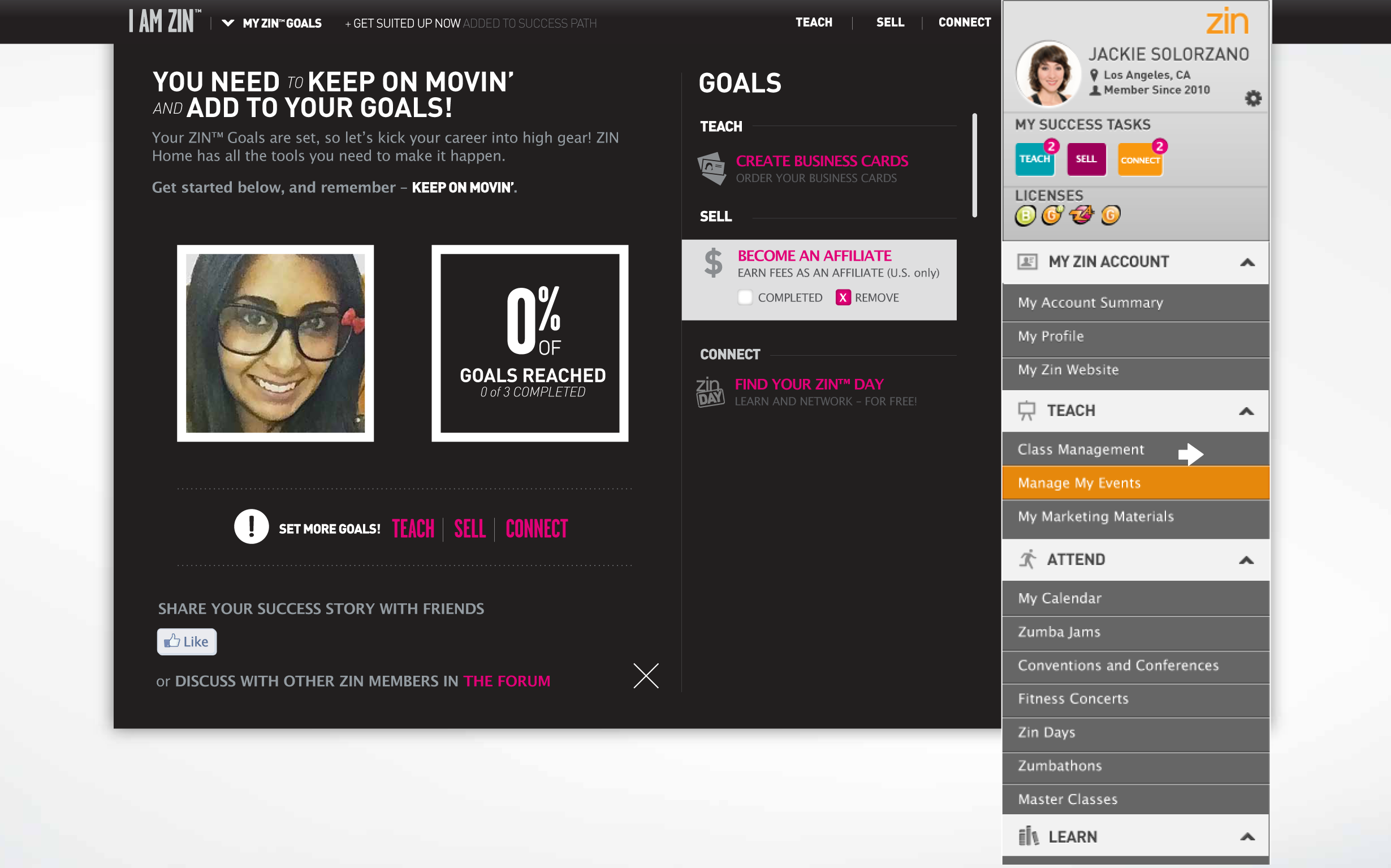Set more TEACH goals link
Screen dimensions: 1391x868
(x=413, y=529)
